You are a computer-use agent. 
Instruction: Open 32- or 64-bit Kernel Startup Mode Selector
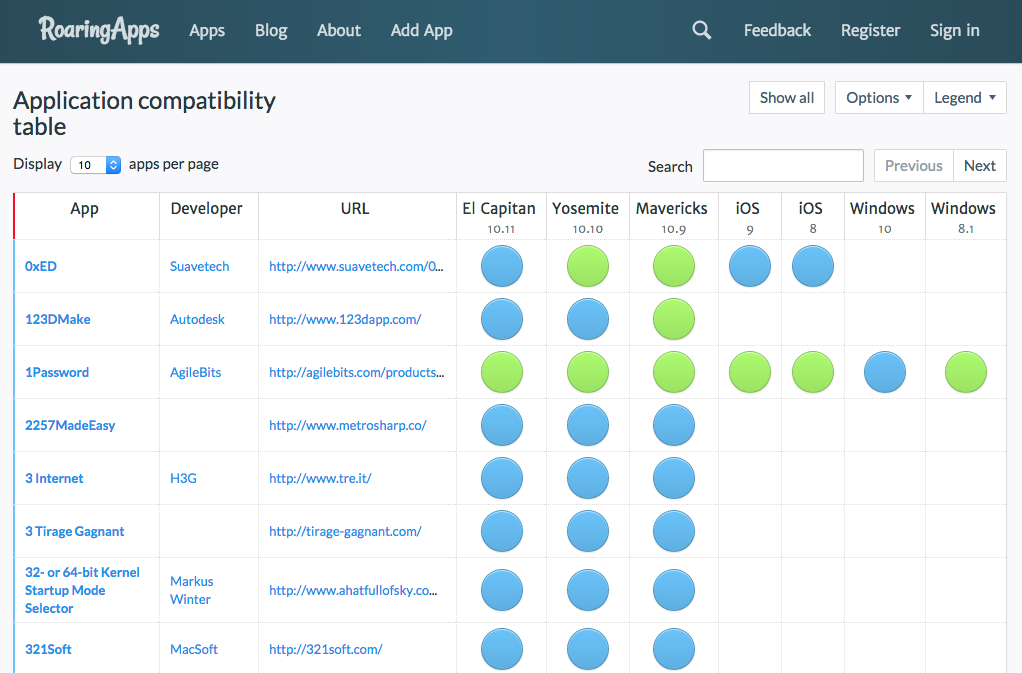82,590
